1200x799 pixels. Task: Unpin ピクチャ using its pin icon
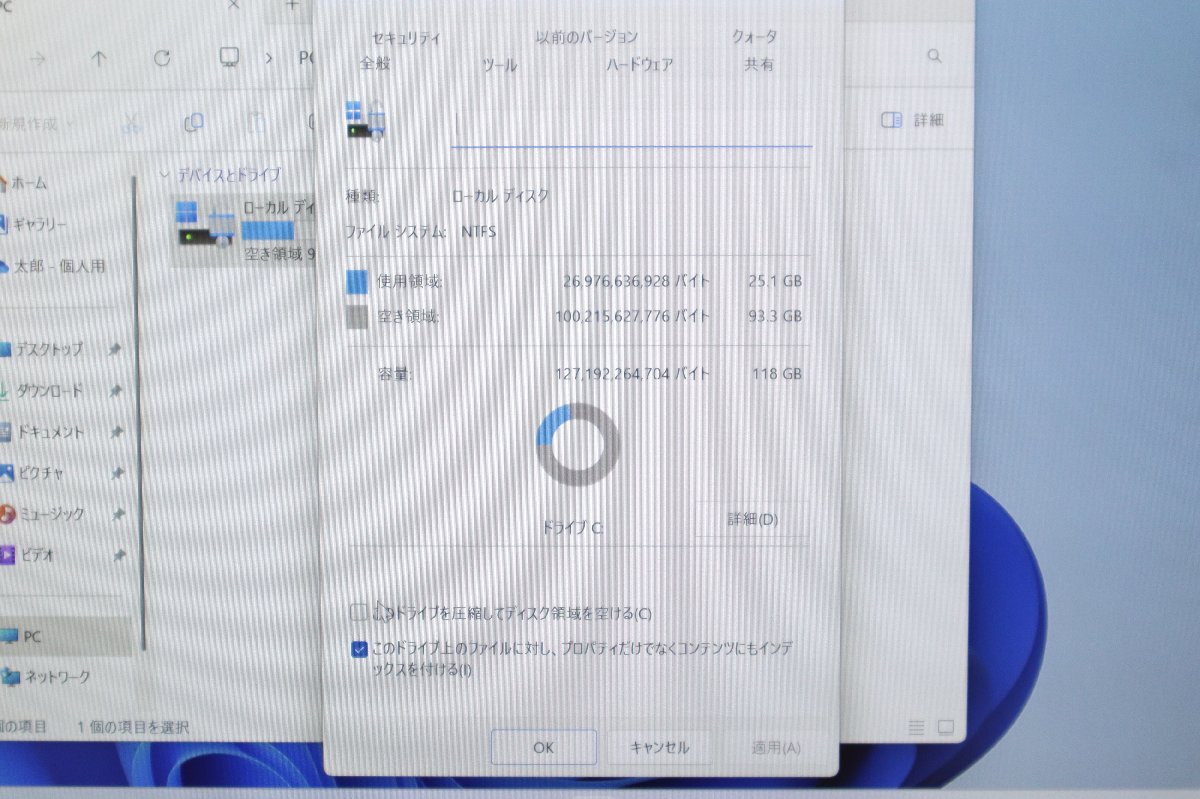click(117, 473)
